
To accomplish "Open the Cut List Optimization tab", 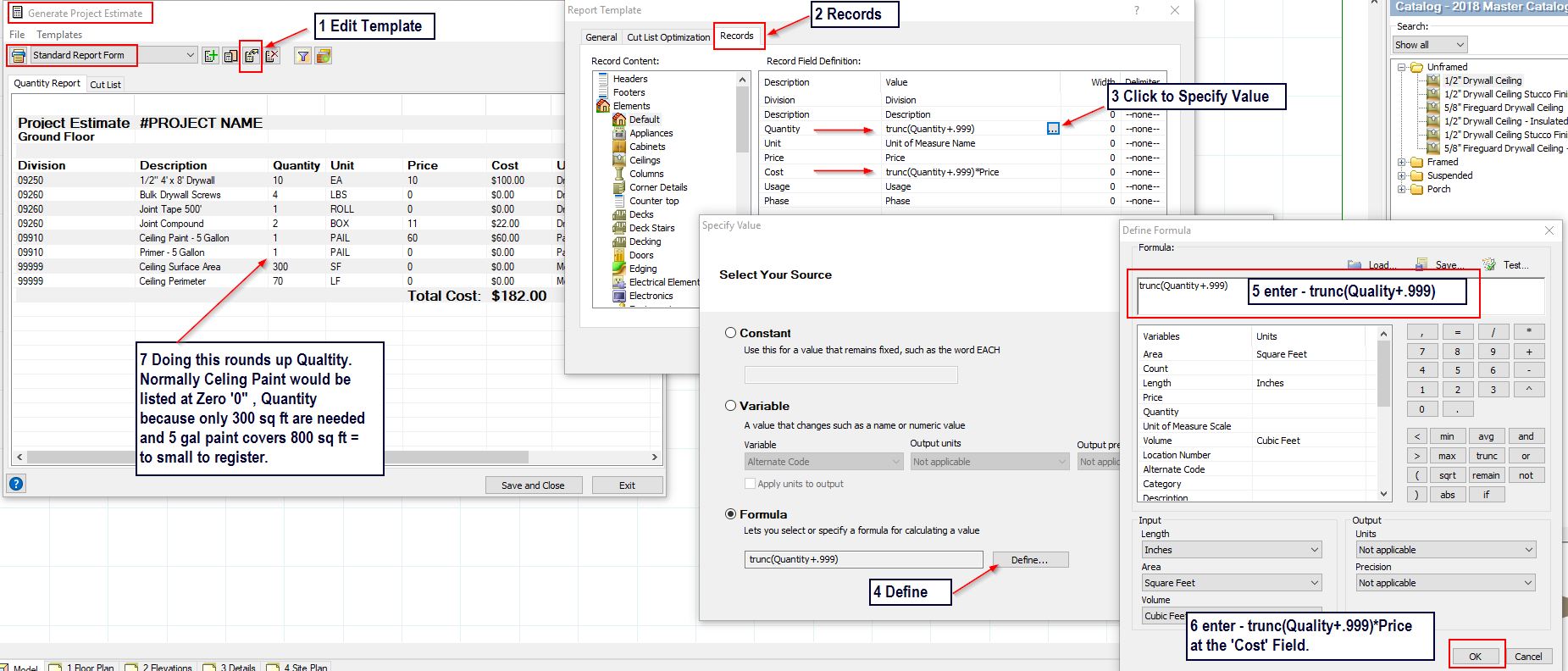I will (x=668, y=37).
